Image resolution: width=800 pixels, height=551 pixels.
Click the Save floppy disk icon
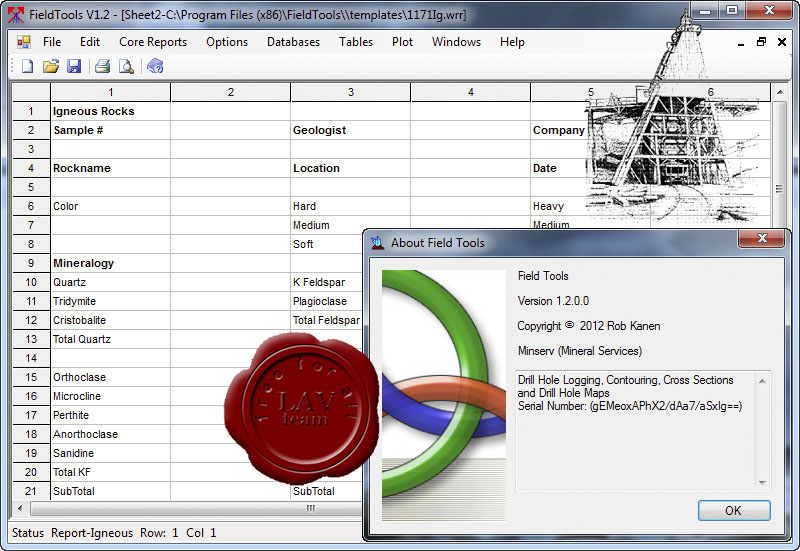tap(74, 66)
